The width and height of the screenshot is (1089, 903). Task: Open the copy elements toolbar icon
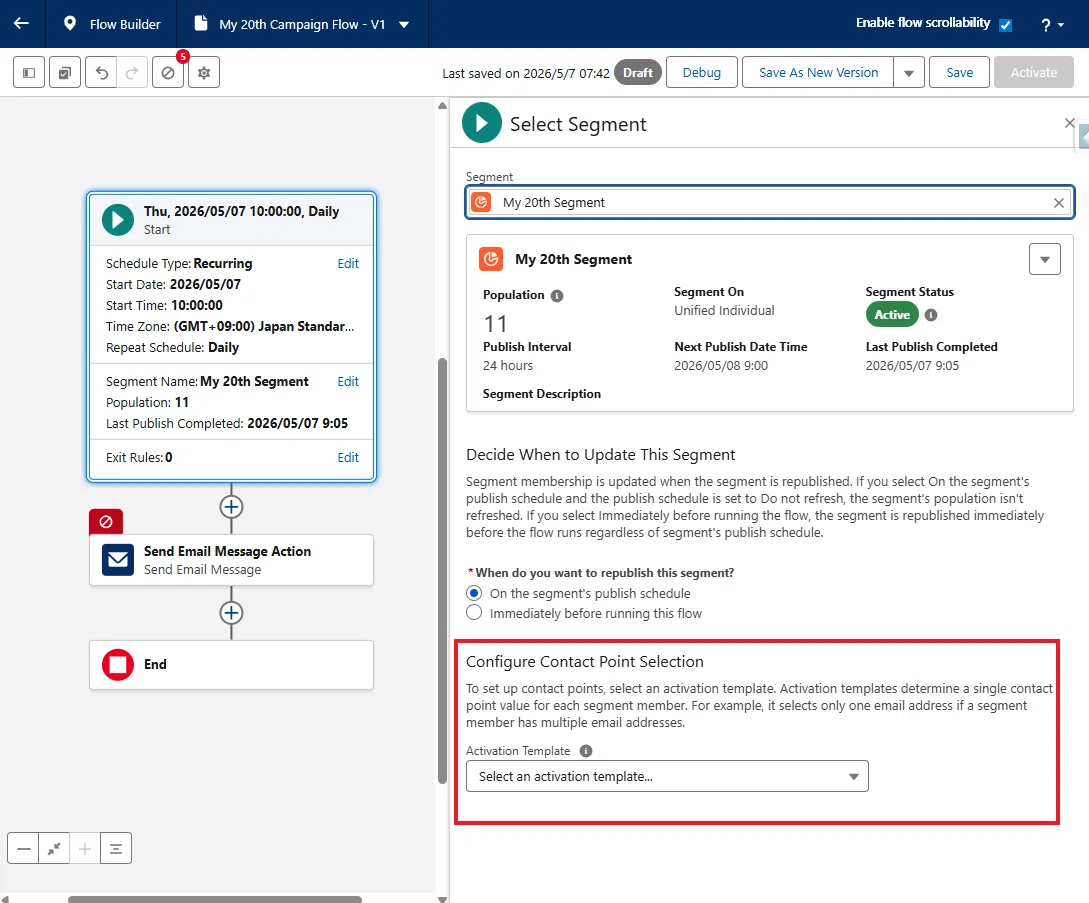[65, 72]
